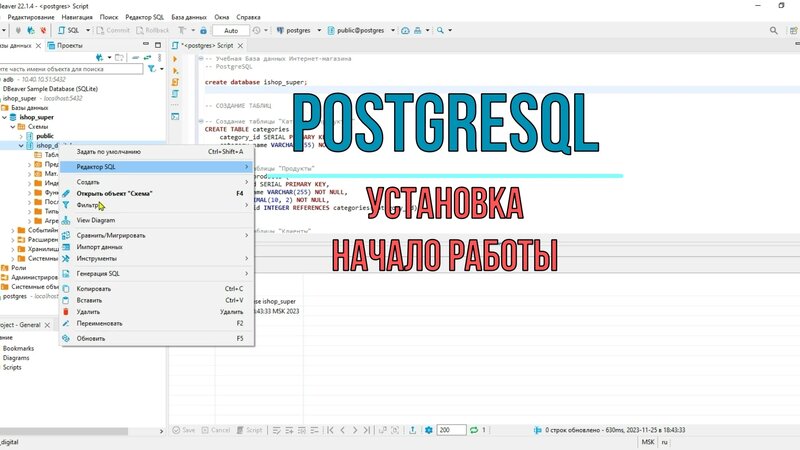Open the SQL editor toolbar button
The height and width of the screenshot is (450, 800).
click(x=69, y=31)
